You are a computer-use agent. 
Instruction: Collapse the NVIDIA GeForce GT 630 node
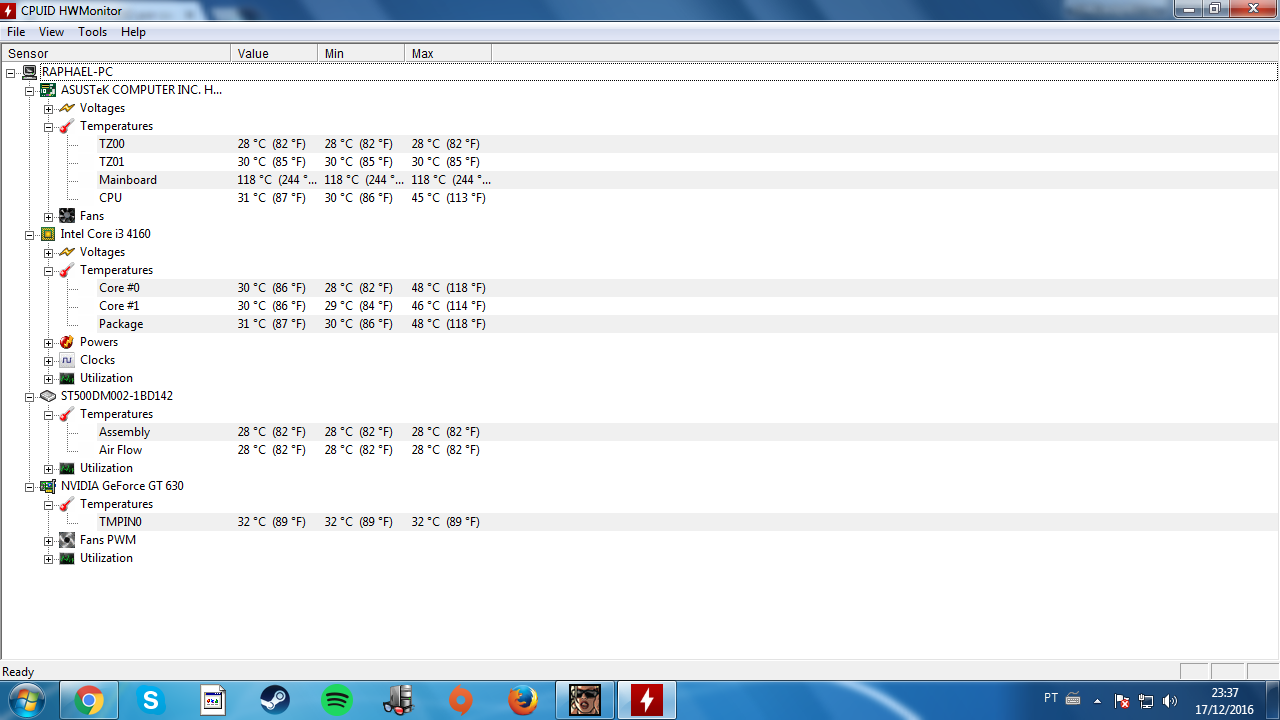point(30,486)
